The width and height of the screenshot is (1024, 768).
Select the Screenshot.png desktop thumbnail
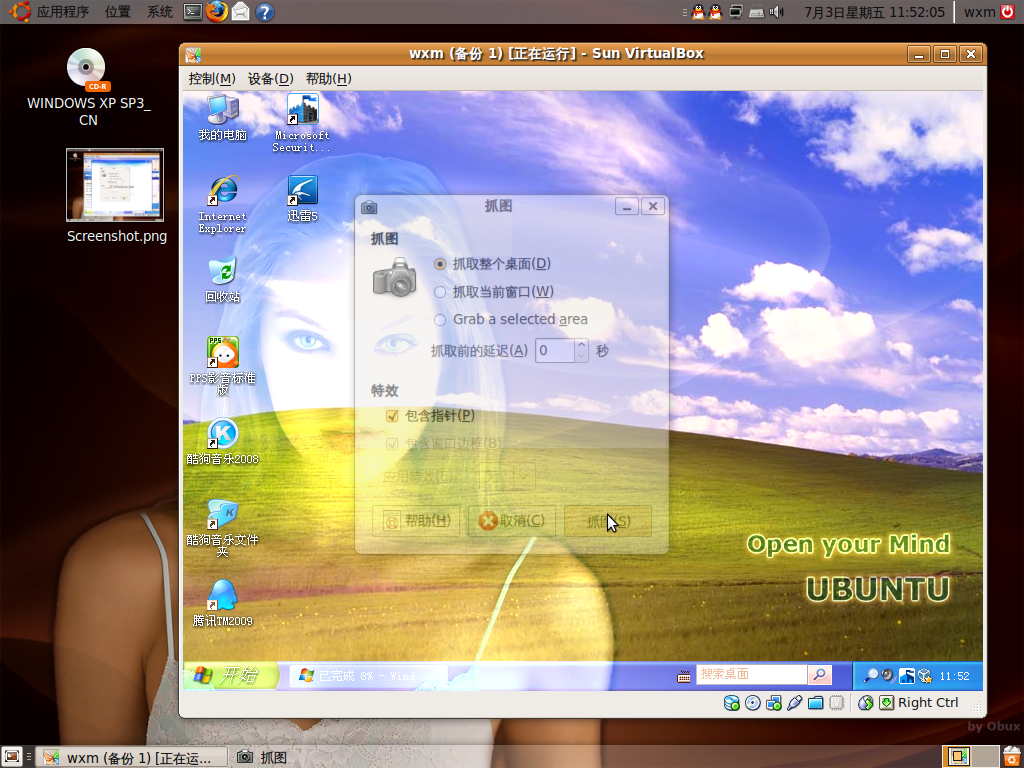point(115,185)
